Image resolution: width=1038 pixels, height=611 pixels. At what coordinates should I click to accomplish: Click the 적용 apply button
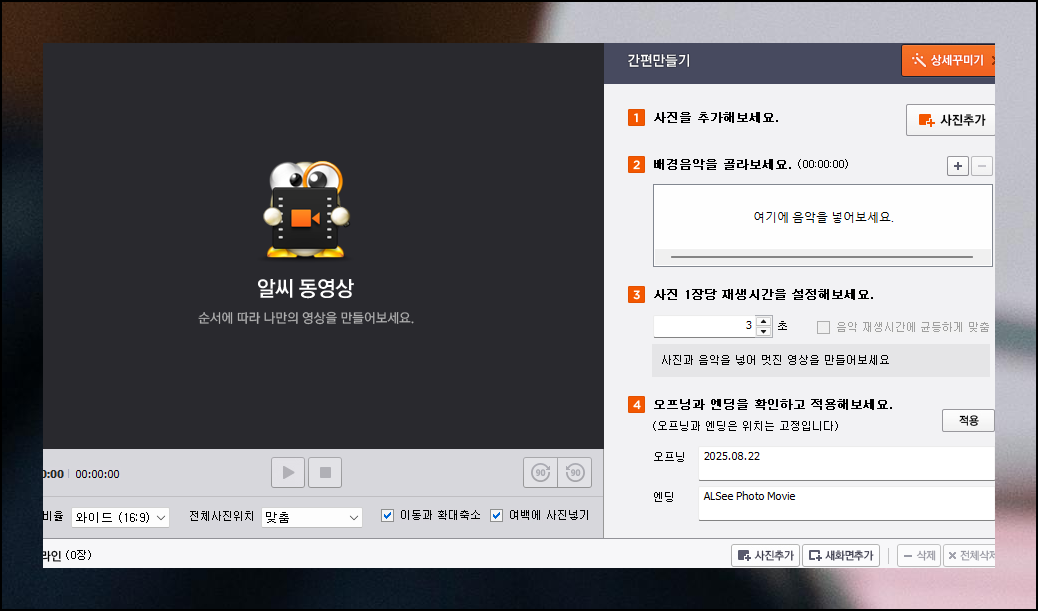(968, 420)
